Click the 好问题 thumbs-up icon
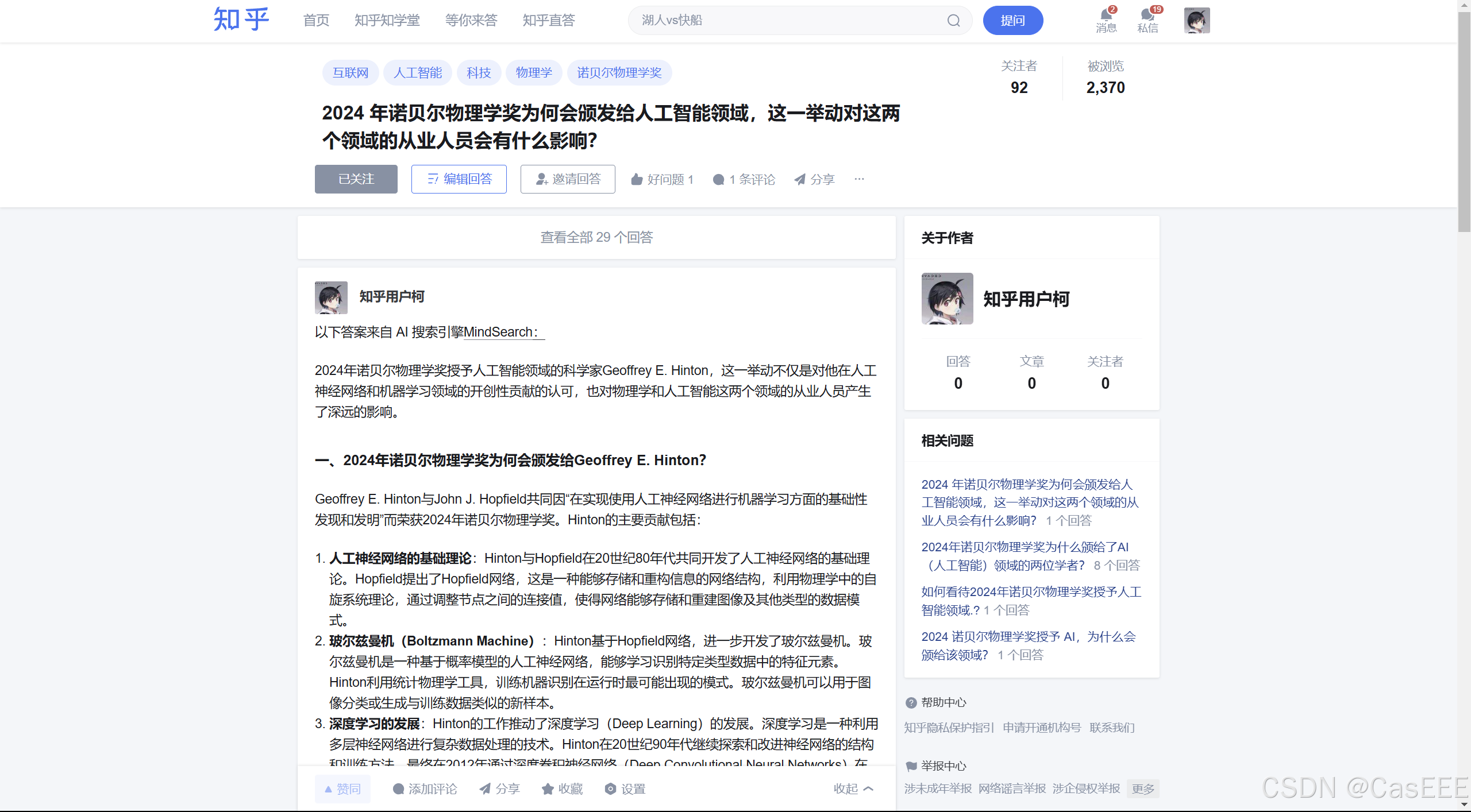Image resolution: width=1471 pixels, height=812 pixels. pos(637,179)
